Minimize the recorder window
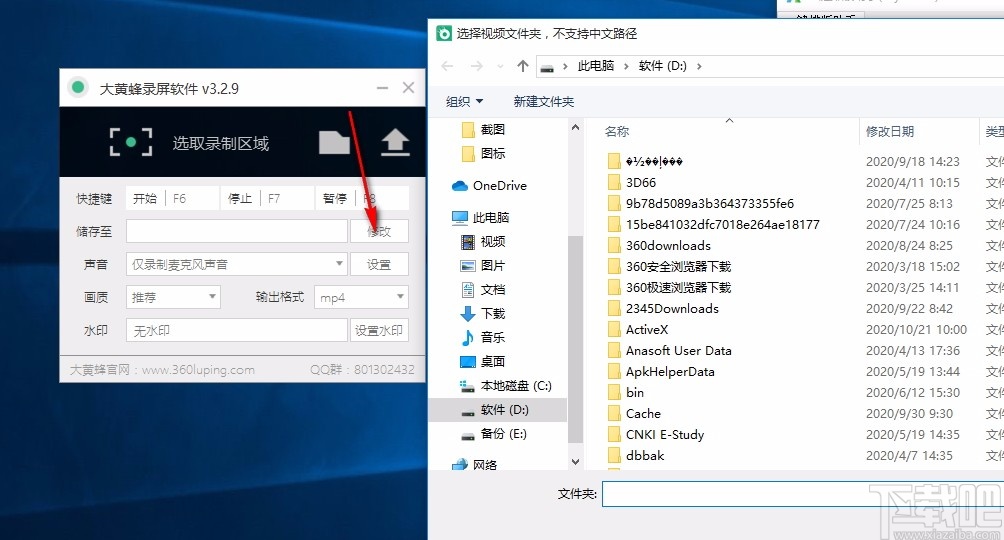 382,88
